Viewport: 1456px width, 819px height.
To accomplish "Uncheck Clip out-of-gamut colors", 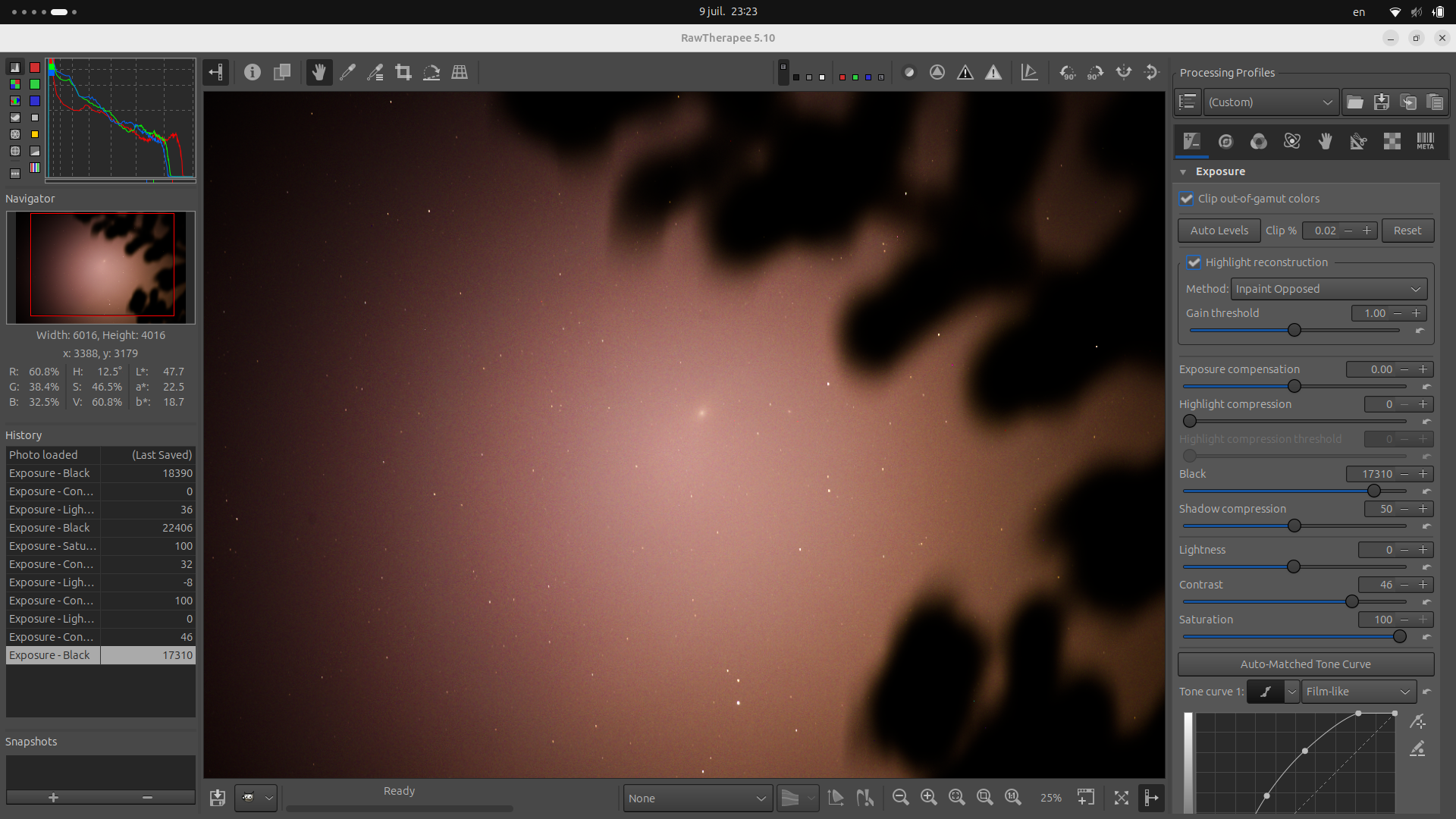I will tap(1187, 199).
